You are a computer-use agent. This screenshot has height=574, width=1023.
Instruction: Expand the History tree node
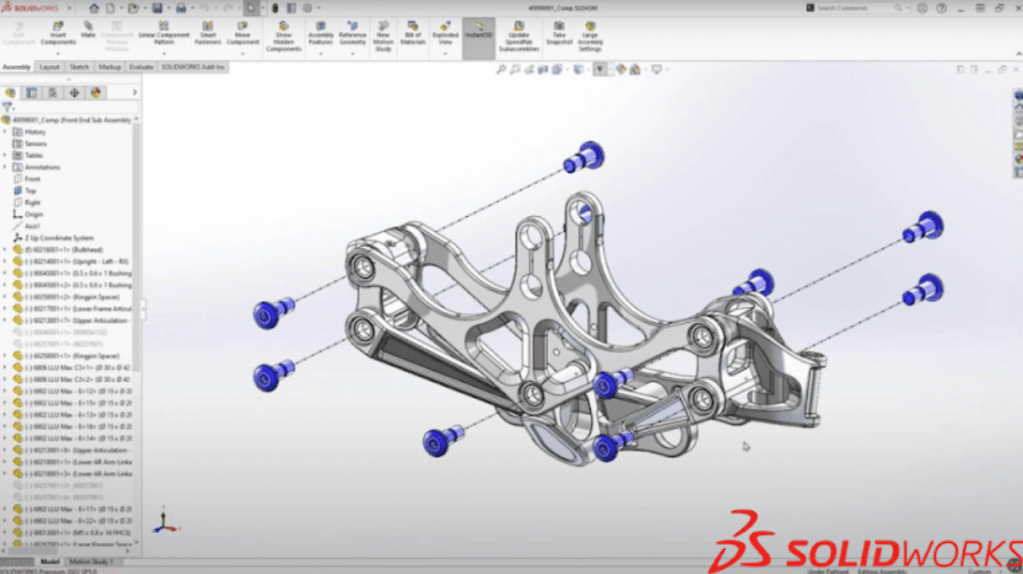tap(5, 132)
